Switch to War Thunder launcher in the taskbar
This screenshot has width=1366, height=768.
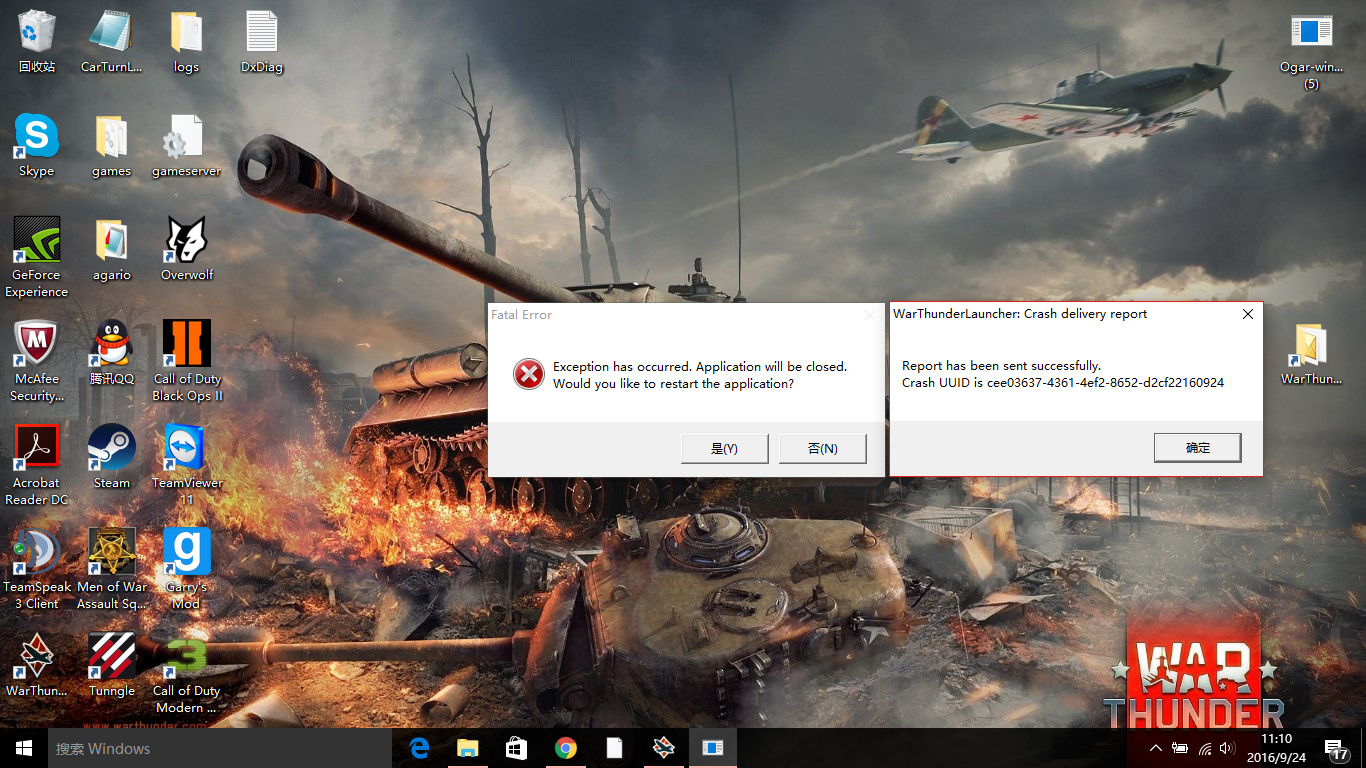pyautogui.click(x=663, y=748)
